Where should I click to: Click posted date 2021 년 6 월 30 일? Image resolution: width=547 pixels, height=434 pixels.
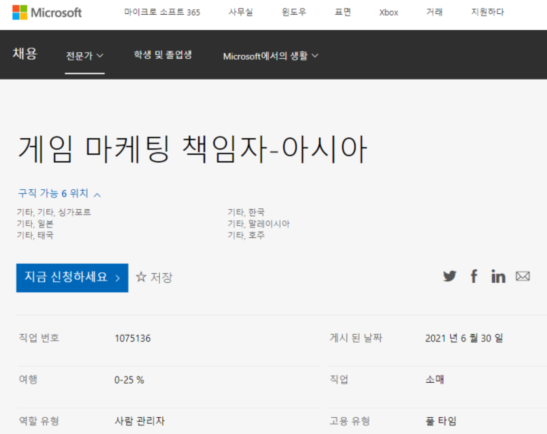point(464,338)
